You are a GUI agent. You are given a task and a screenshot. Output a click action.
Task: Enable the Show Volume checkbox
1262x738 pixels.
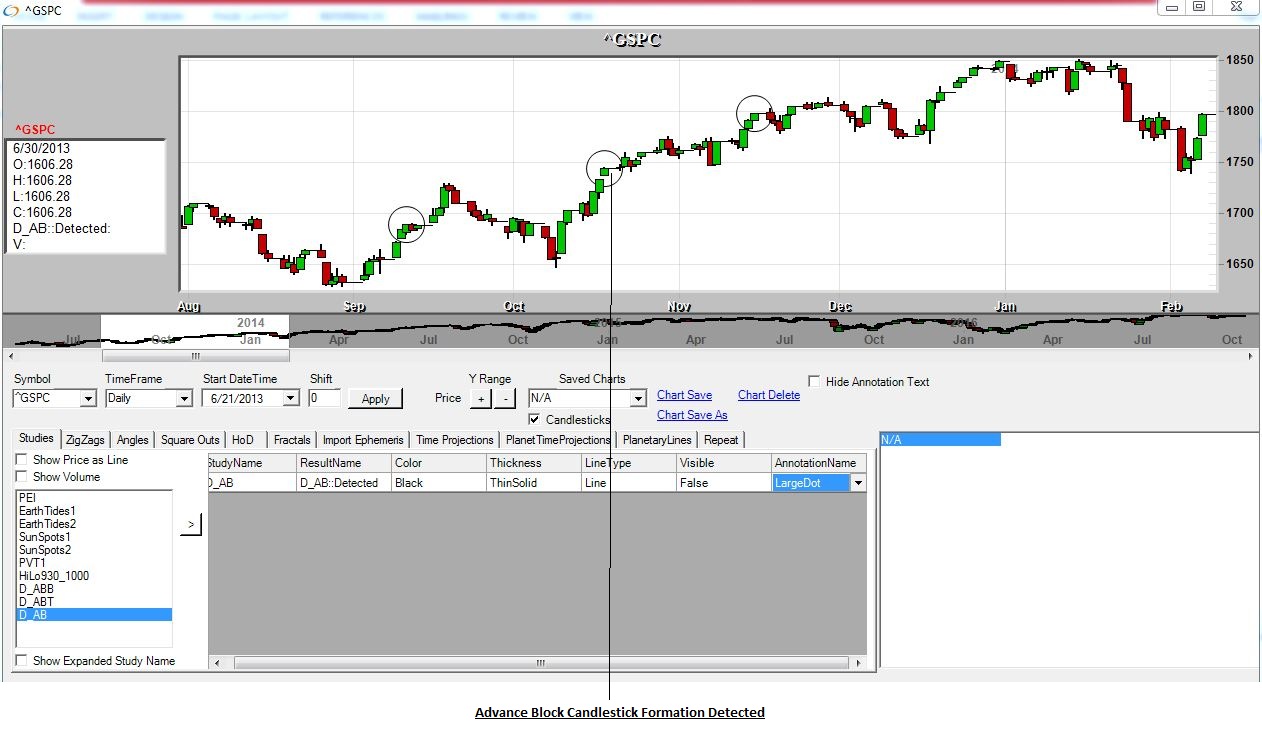(x=22, y=477)
